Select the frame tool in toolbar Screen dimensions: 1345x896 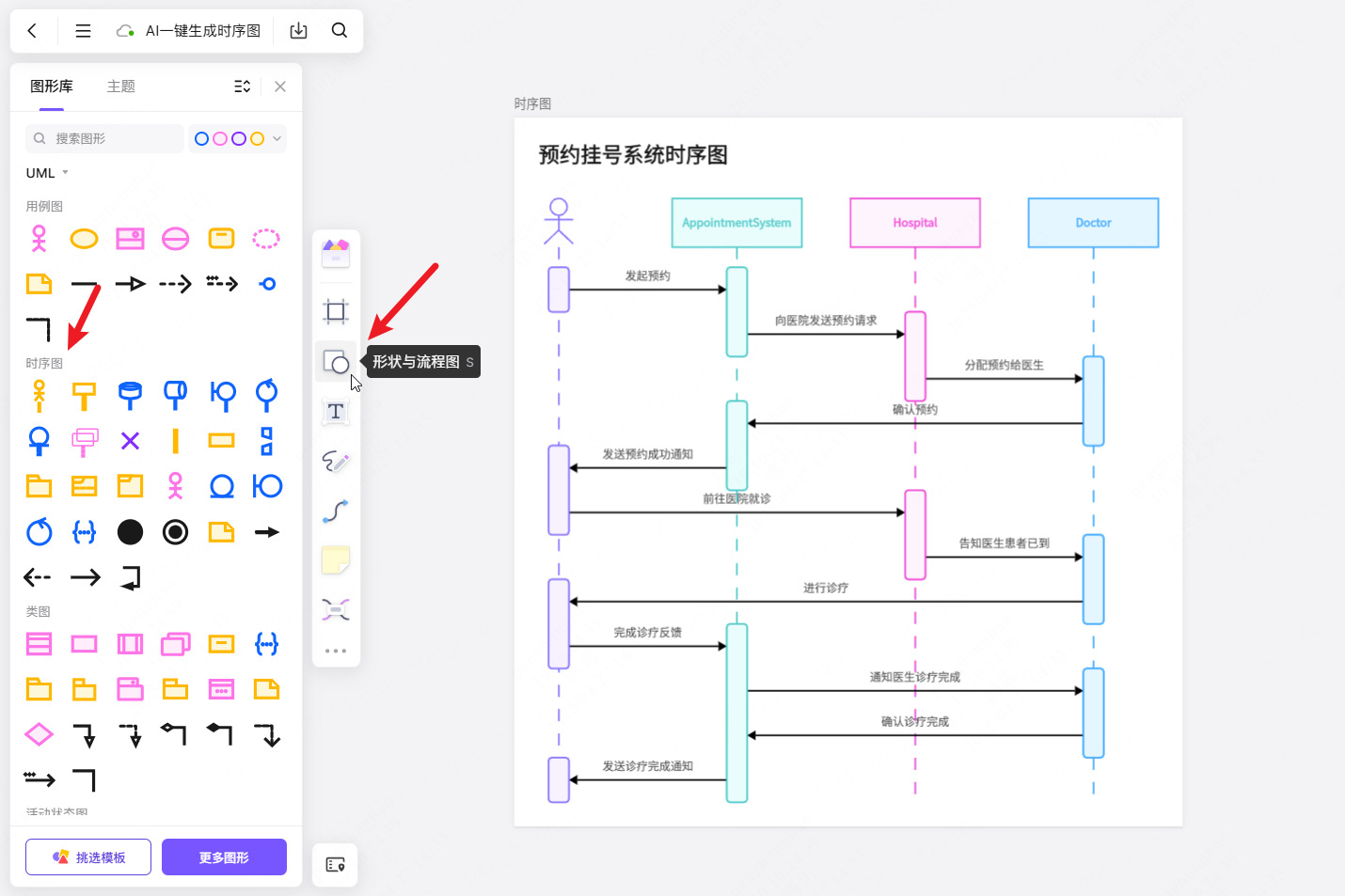tap(336, 311)
